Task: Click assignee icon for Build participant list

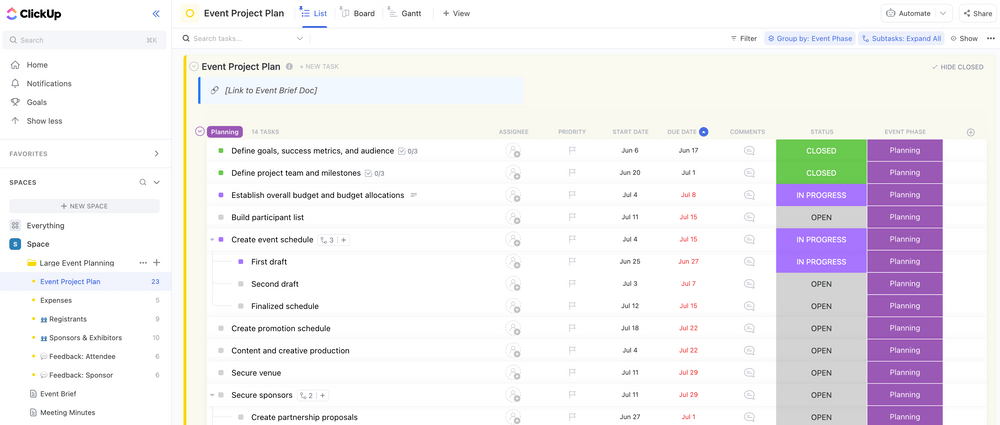Action: tap(513, 217)
